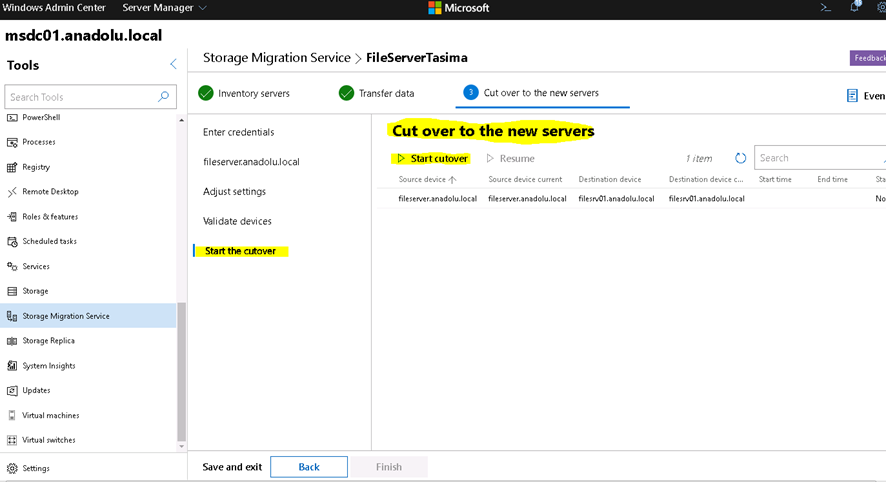Screen dimensions: 886x482
Task: Open the PowerShell console icon in header
Action: coord(826,8)
